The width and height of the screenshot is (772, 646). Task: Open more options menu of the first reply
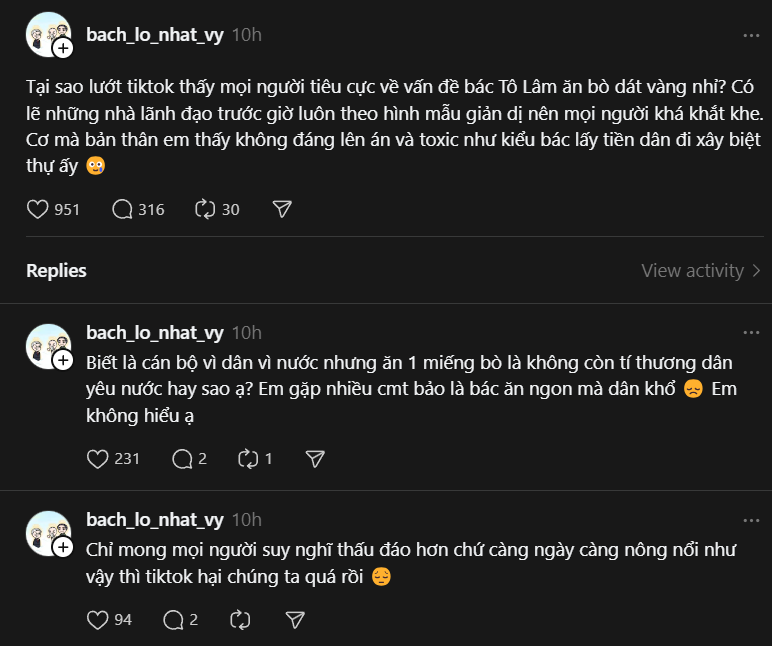pos(750,333)
